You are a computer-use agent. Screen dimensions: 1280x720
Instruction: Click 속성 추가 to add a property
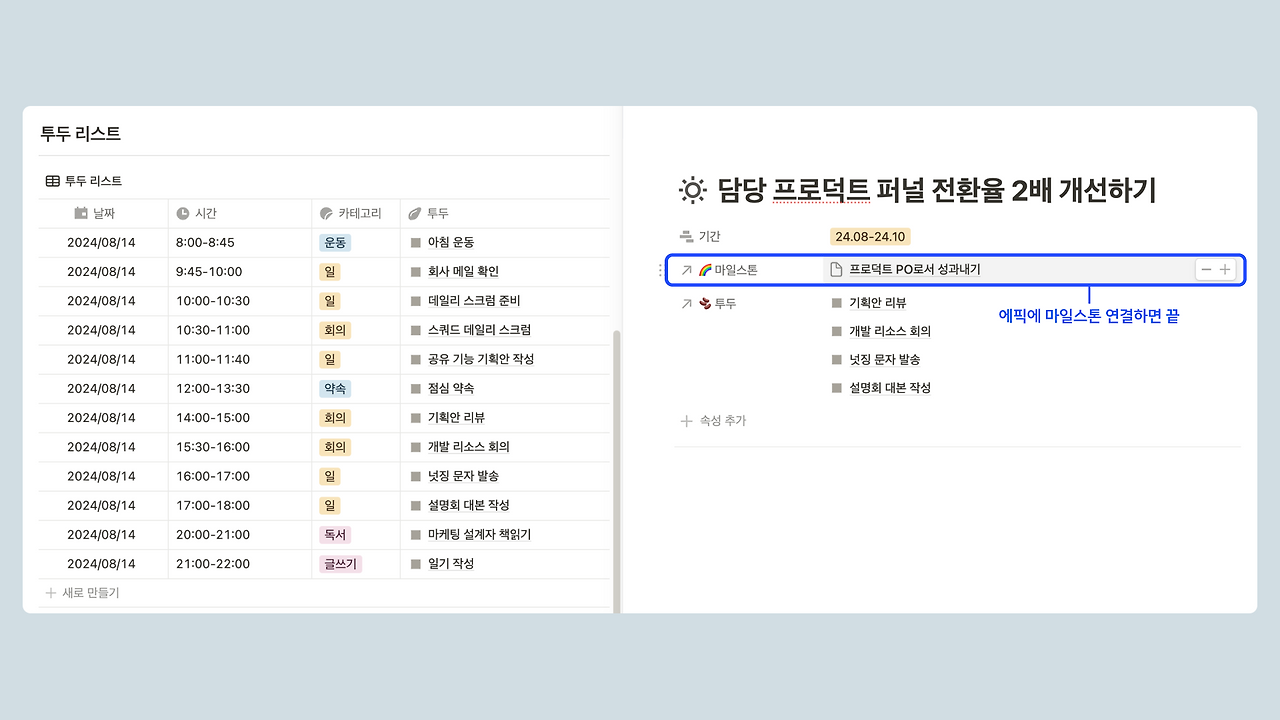coord(717,420)
